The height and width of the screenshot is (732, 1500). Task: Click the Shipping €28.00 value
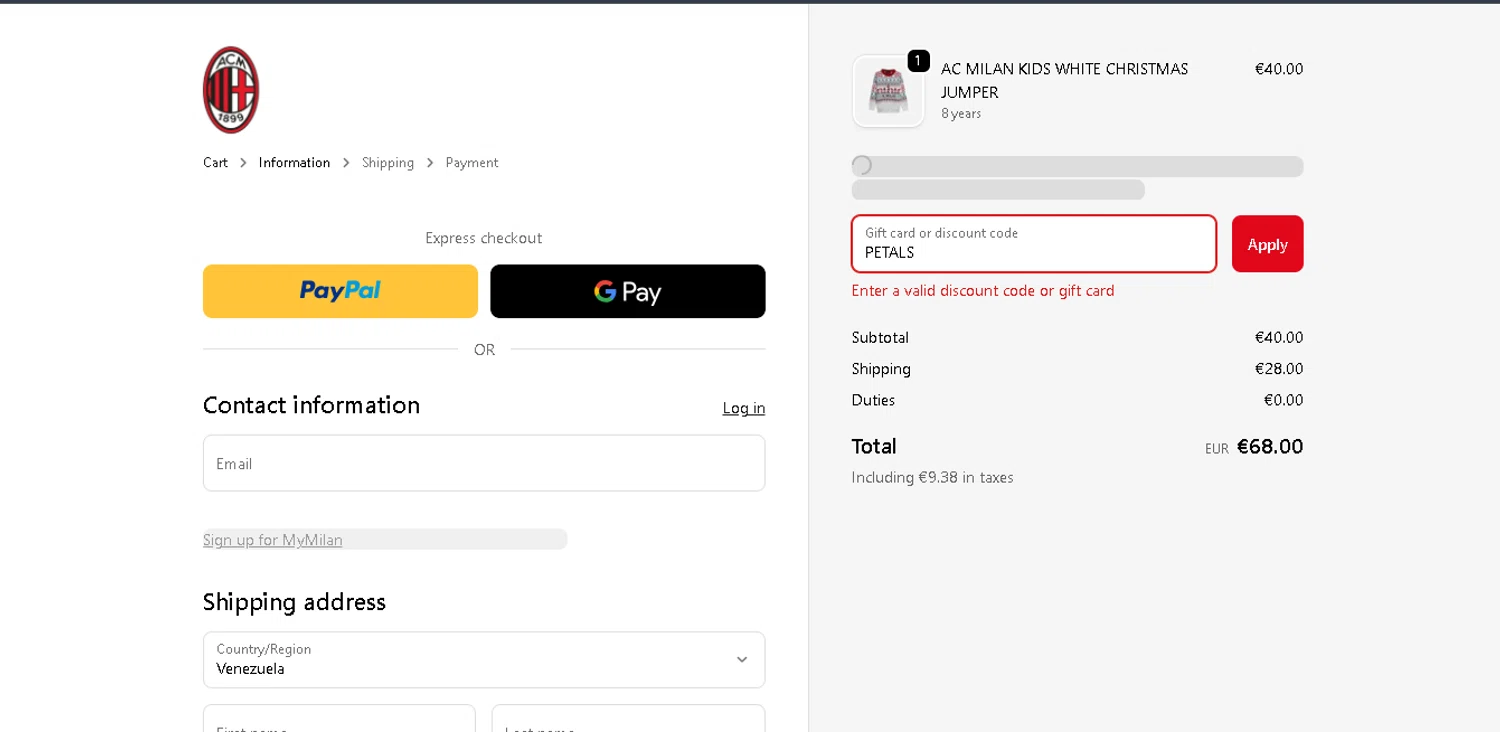point(1279,369)
